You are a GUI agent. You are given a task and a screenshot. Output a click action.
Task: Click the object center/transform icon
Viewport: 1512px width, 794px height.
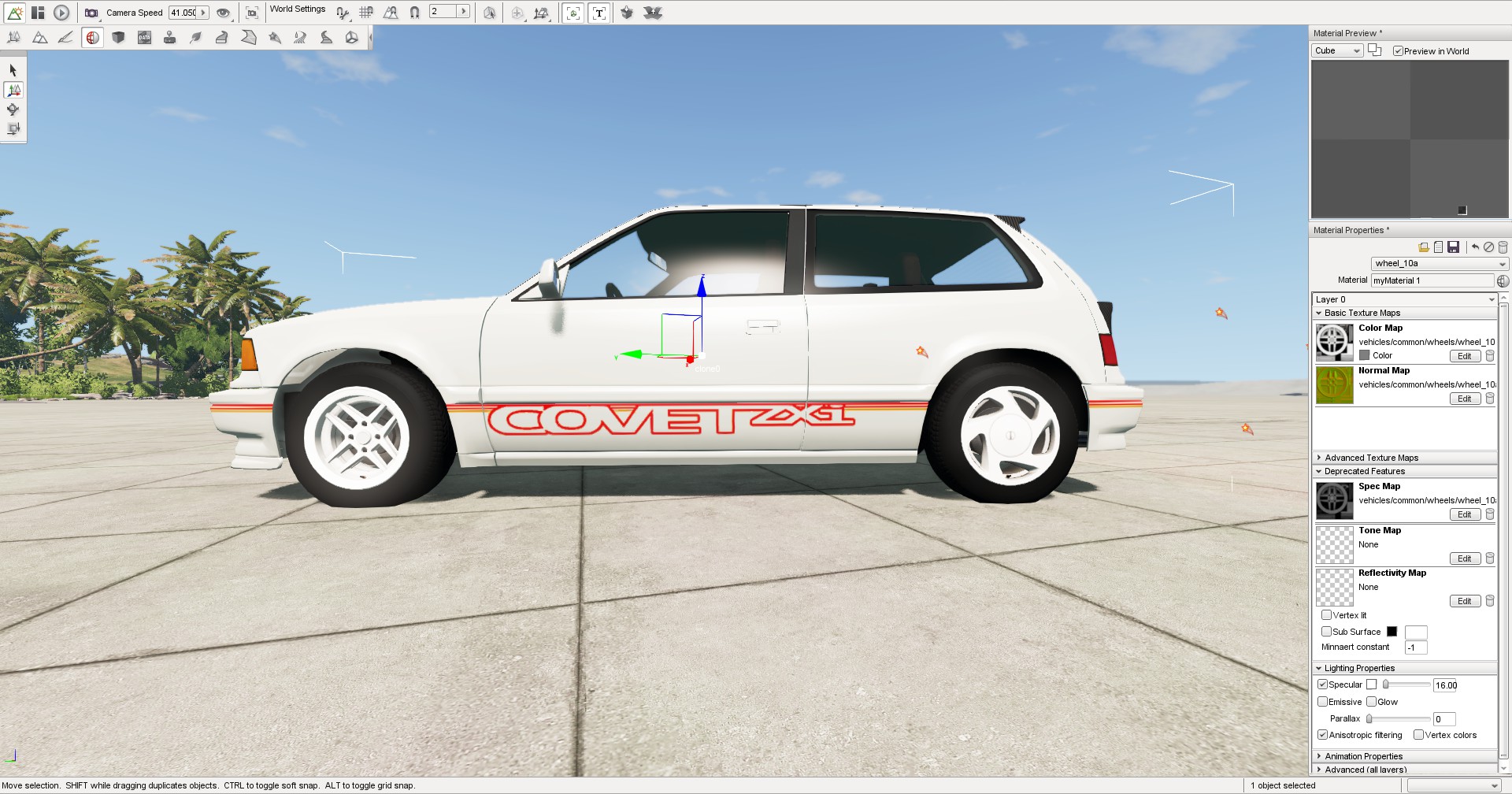(x=517, y=13)
